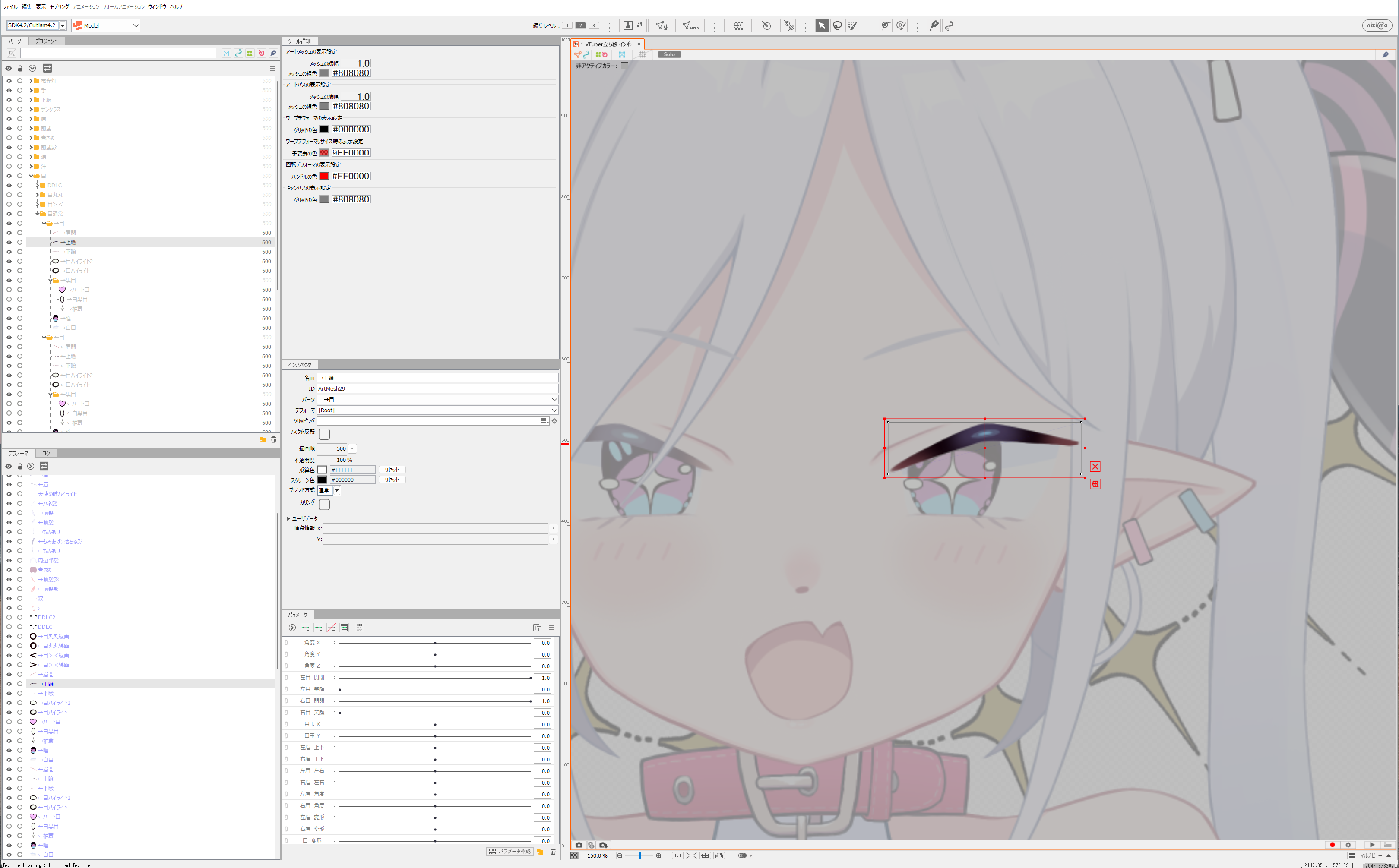Select the arrow selection tool
1399x868 pixels.
point(822,25)
